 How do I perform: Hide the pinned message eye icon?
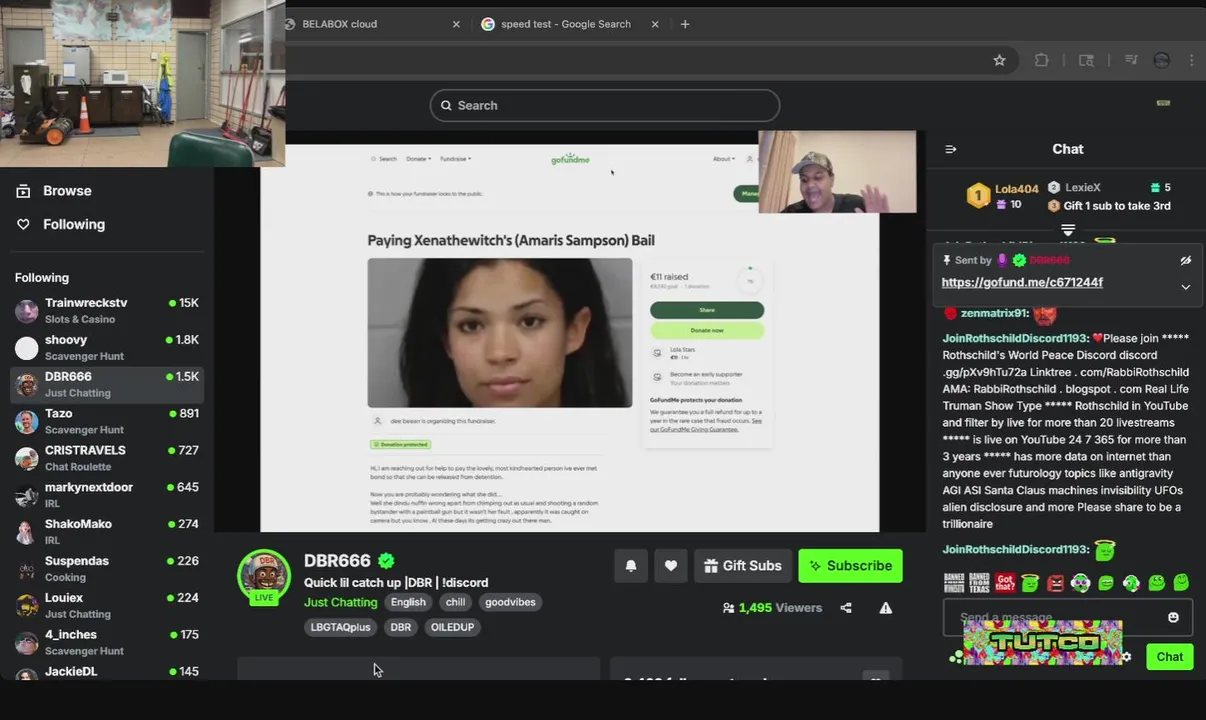coord(1185,260)
